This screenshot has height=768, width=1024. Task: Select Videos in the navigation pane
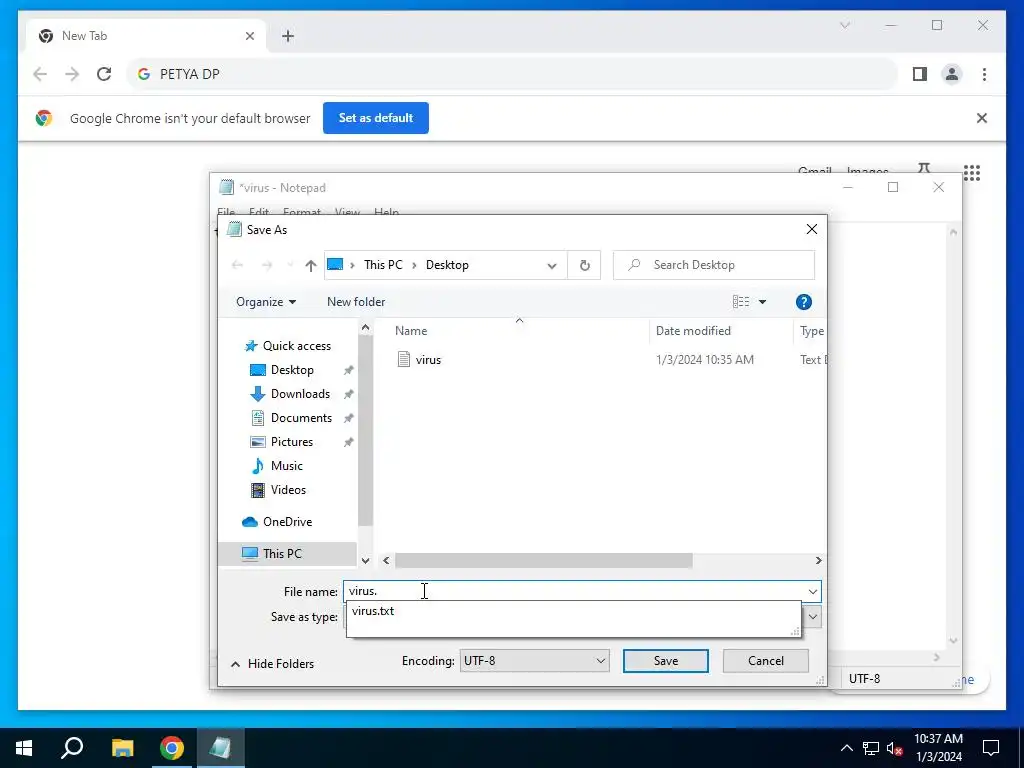288,490
